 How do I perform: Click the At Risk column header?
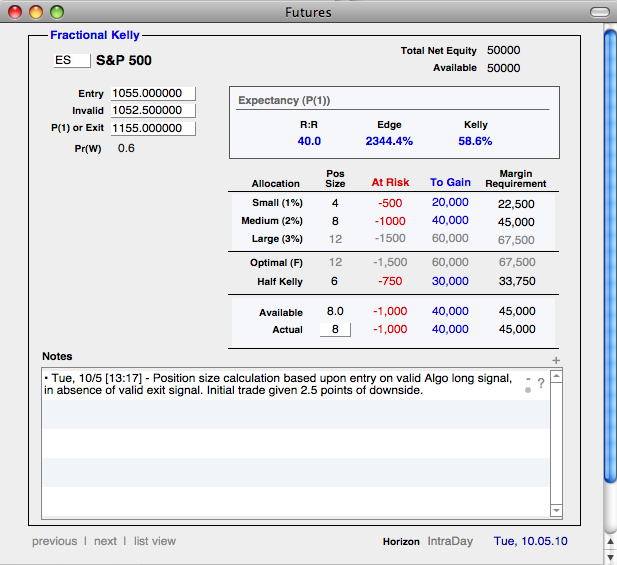point(390,183)
